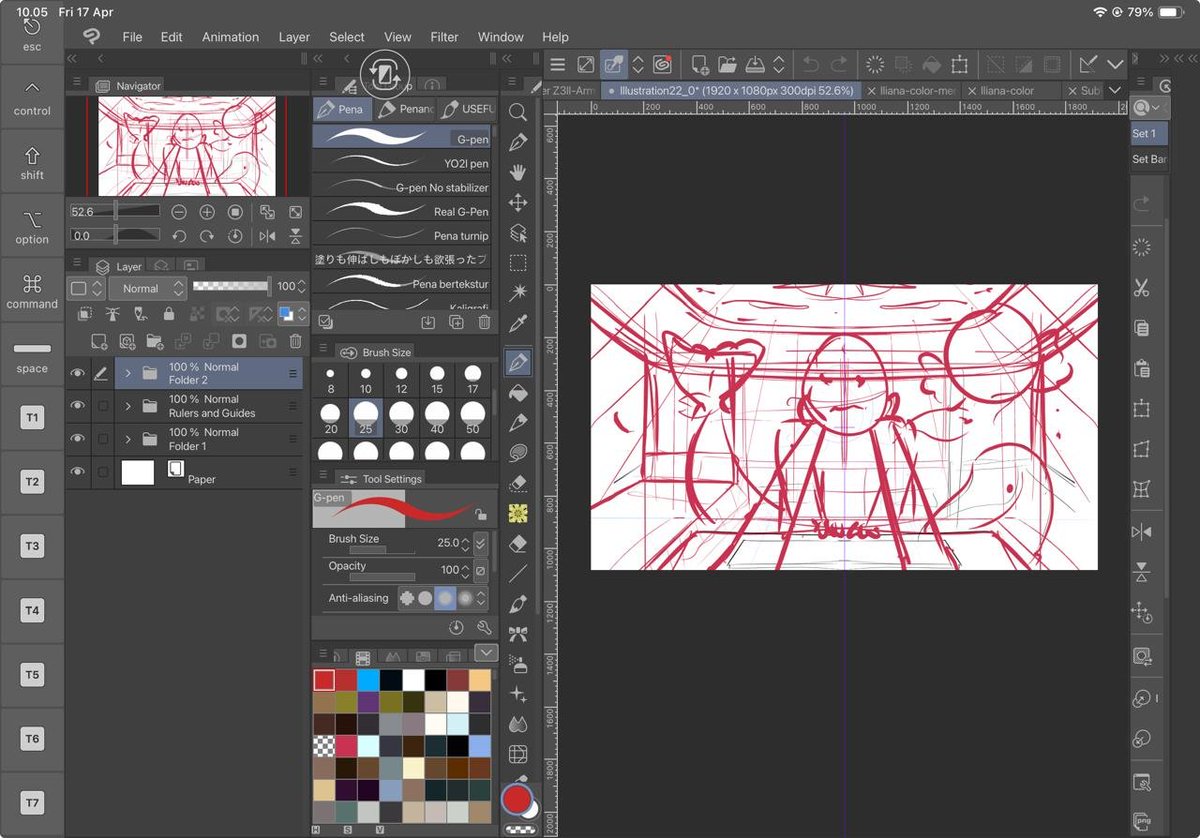This screenshot has width=1200, height=838.
Task: Select the Eyedropper tool
Action: (518, 323)
